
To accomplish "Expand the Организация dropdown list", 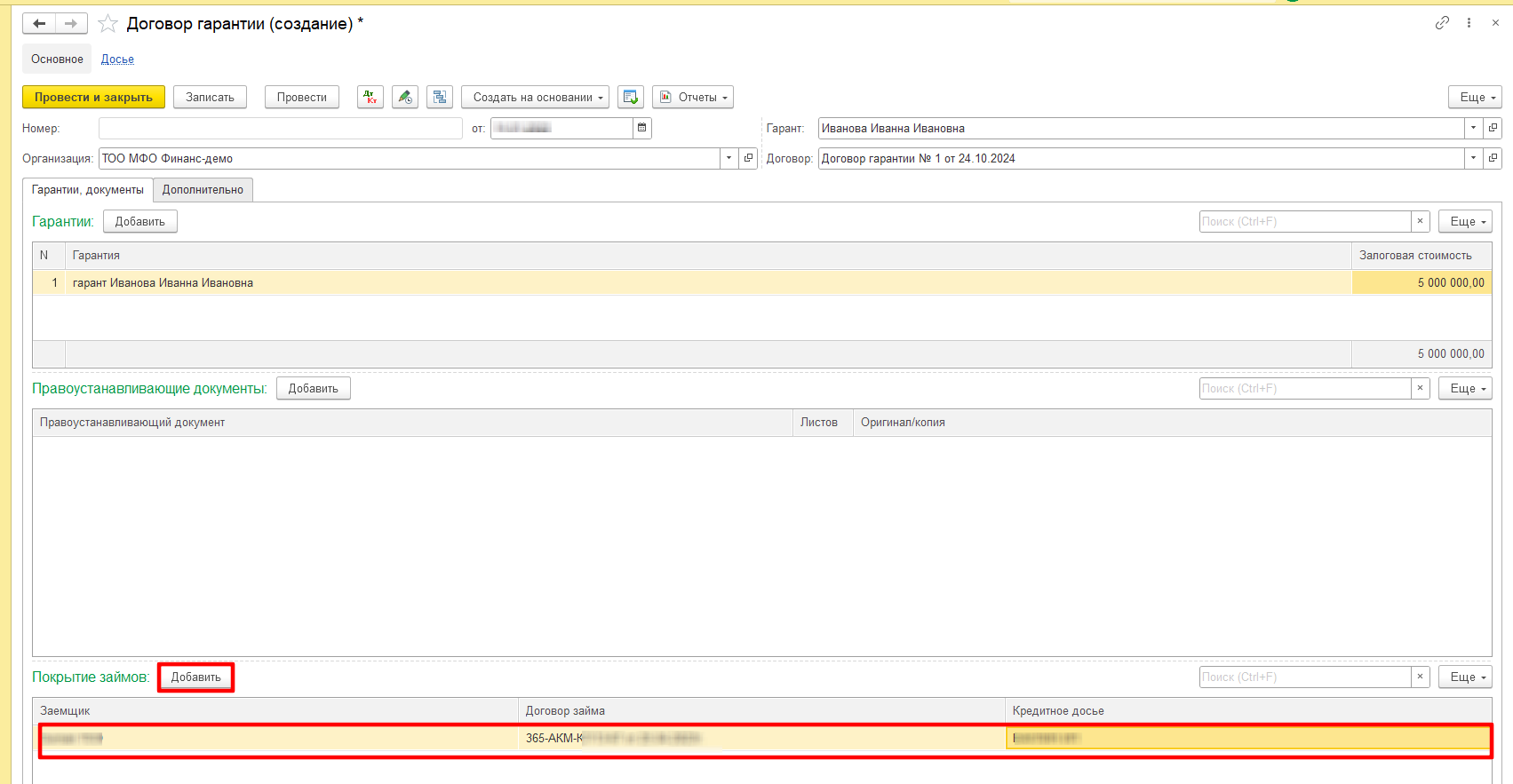I will tap(729, 158).
